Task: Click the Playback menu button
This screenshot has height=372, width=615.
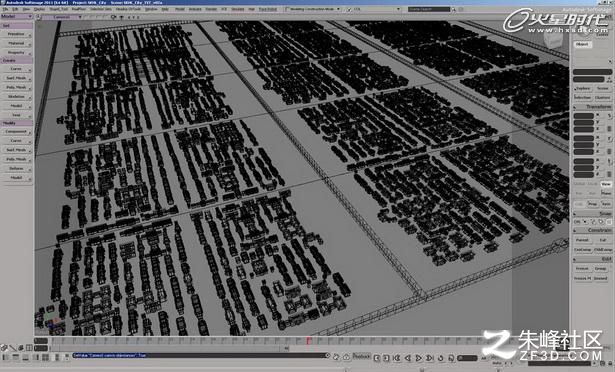Action: (x=361, y=357)
